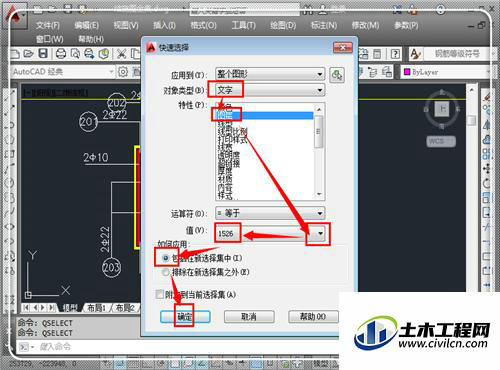The image size is (500, 370).
Task: Click the property list scrollbar thumb
Action: point(319,132)
